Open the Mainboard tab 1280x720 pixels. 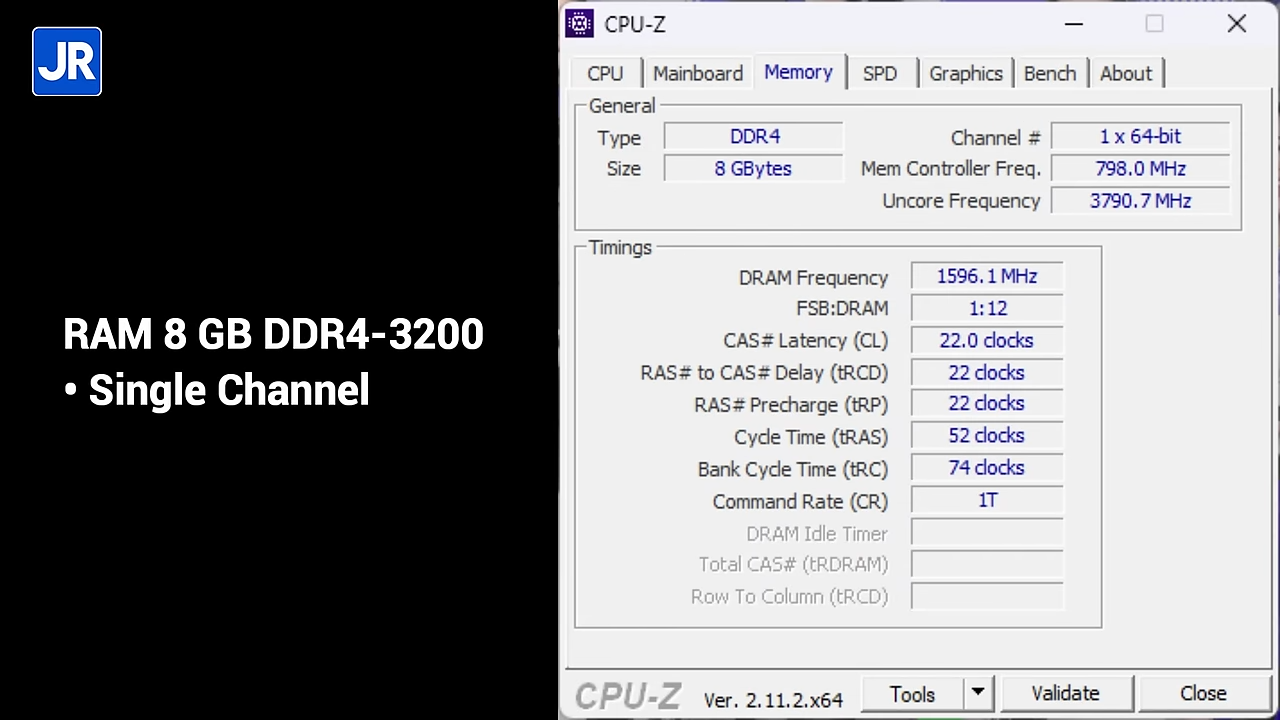(697, 74)
